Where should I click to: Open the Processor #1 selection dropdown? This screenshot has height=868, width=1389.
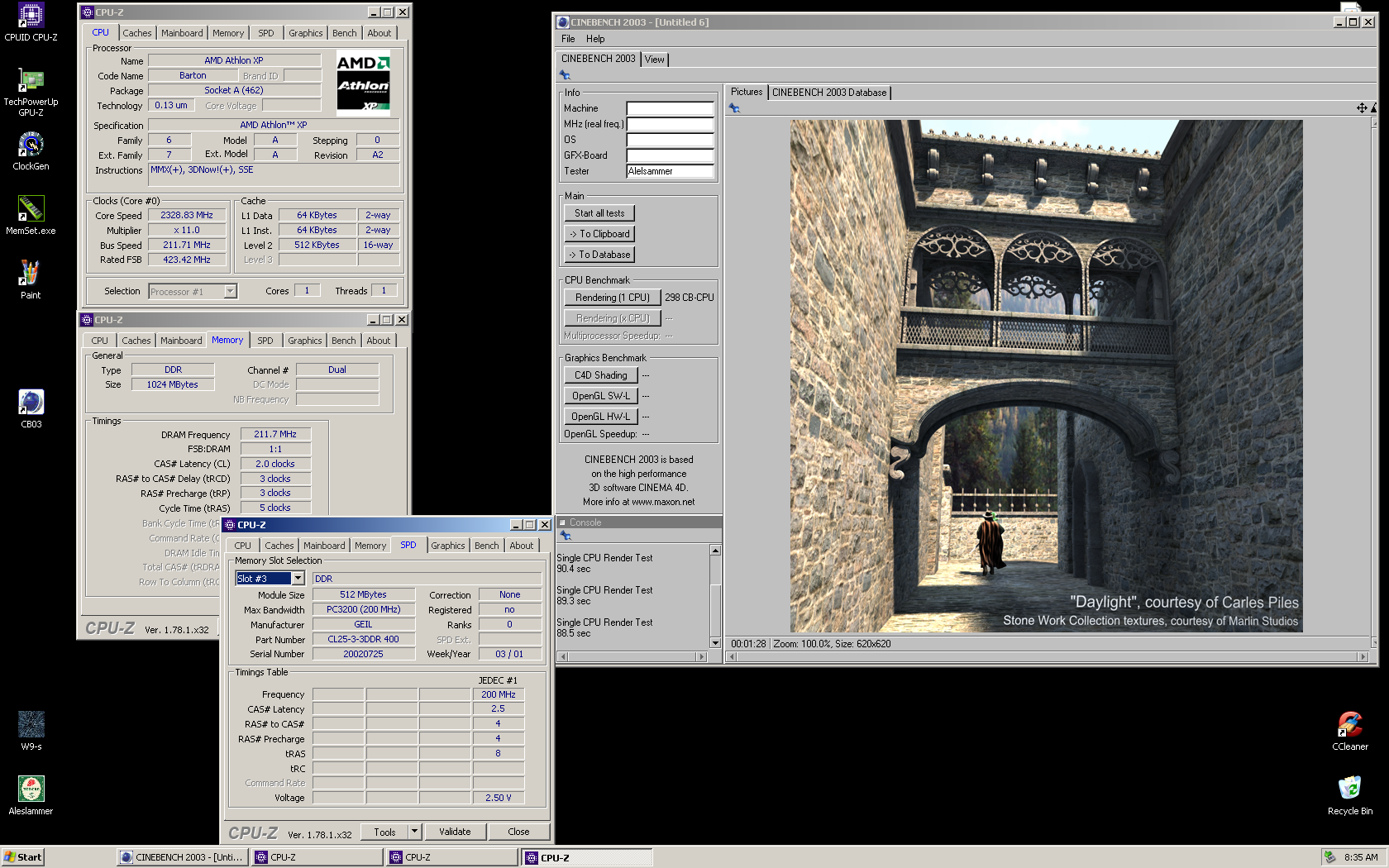pos(231,291)
